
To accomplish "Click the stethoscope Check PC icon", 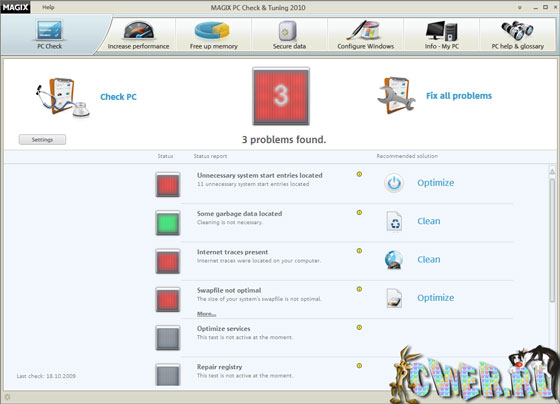I will pos(63,97).
